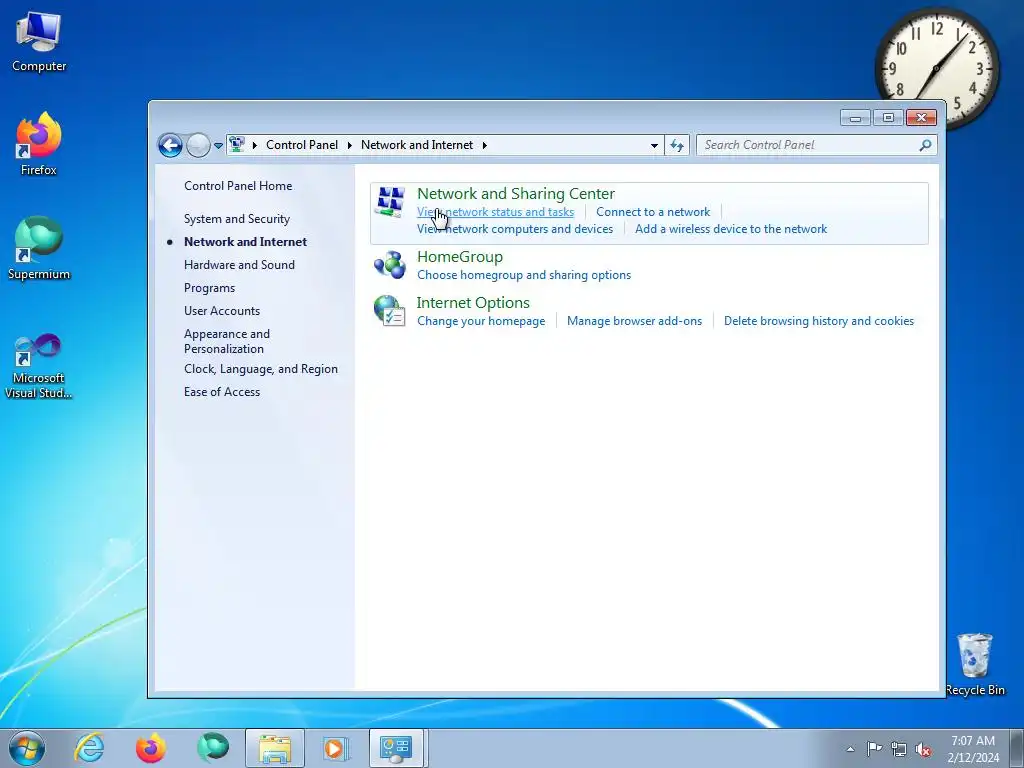Screen dimensions: 1024x768
Task: Click View network status and tasks
Action: click(496, 212)
